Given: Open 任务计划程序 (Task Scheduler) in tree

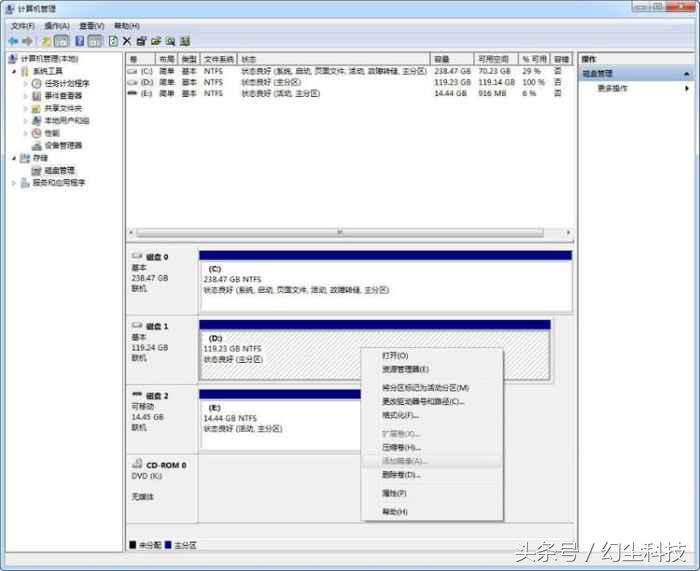Looking at the screenshot, I should coord(66,84).
